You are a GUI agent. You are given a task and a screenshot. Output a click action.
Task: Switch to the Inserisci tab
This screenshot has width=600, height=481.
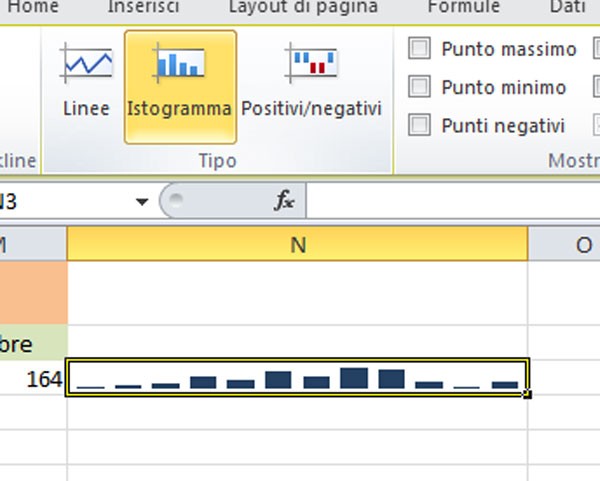point(143,8)
